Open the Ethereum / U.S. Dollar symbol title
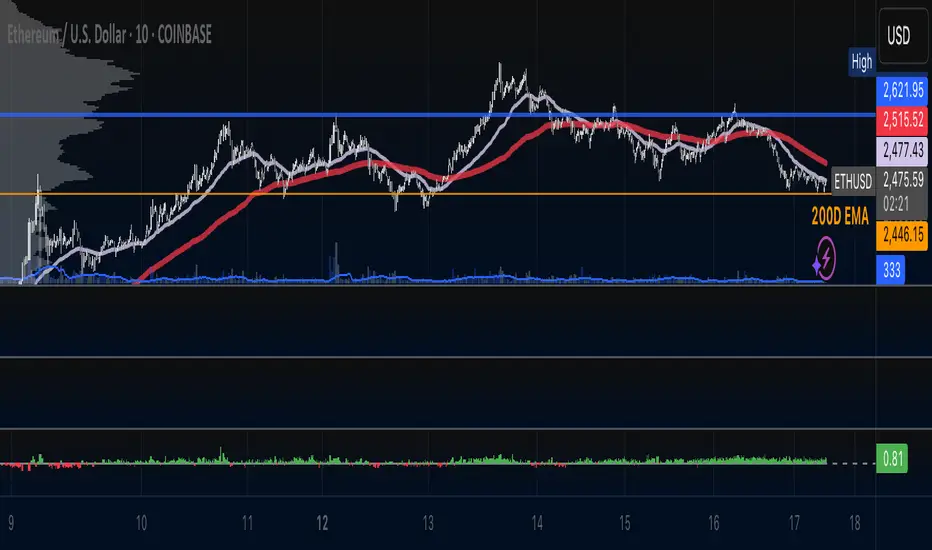Viewport: 932px width, 550px height. point(109,35)
